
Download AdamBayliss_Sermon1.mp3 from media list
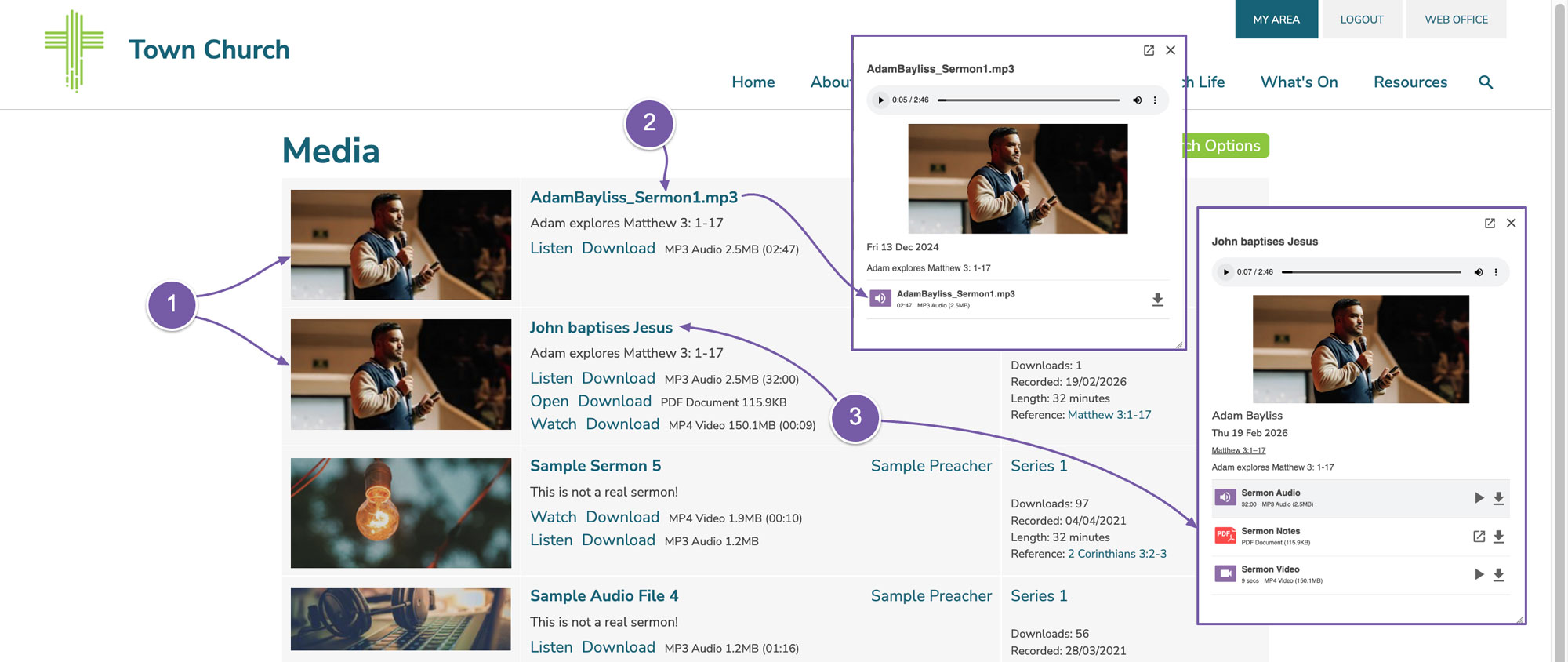coord(619,248)
